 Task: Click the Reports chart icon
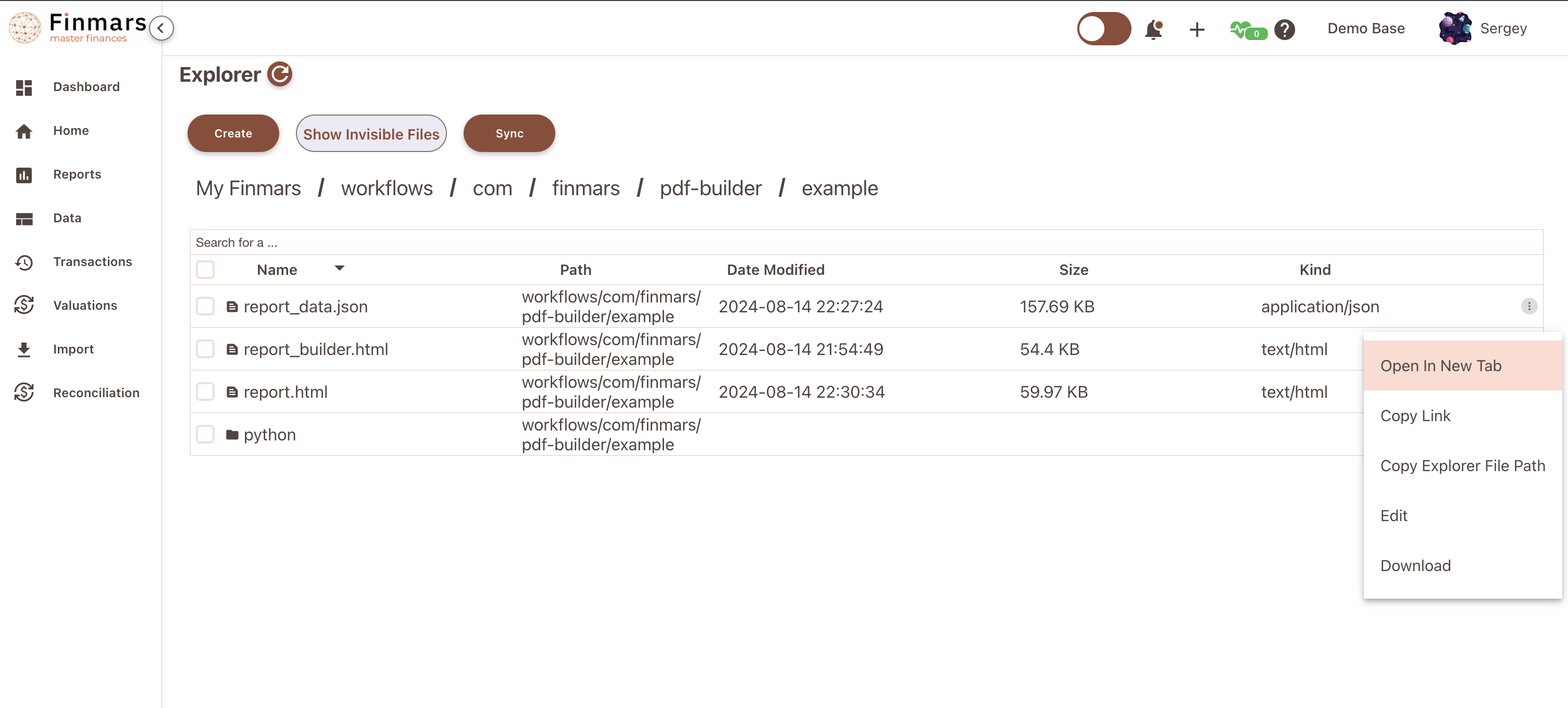[24, 175]
